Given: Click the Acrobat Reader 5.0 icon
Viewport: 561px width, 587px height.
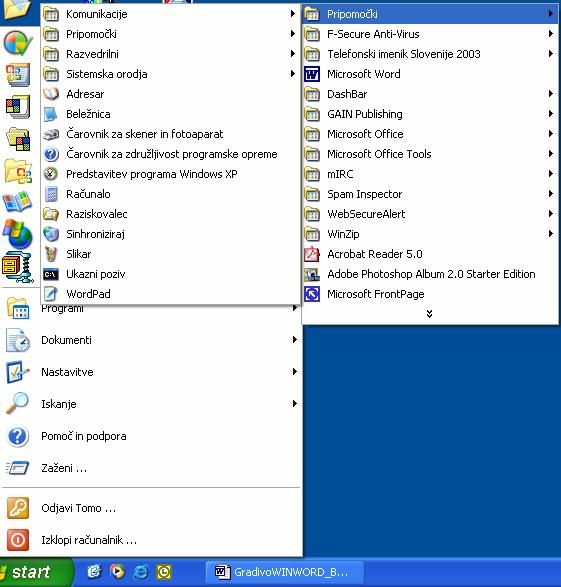Looking at the screenshot, I should 312,254.
